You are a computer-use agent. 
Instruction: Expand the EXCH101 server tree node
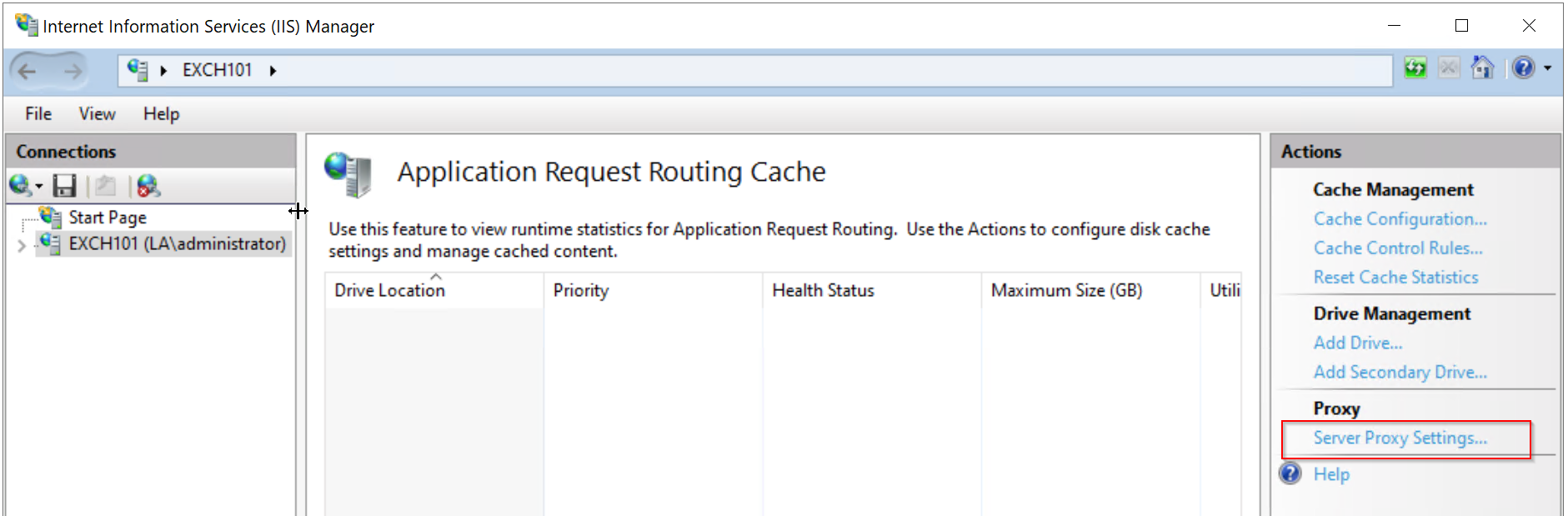tap(22, 245)
